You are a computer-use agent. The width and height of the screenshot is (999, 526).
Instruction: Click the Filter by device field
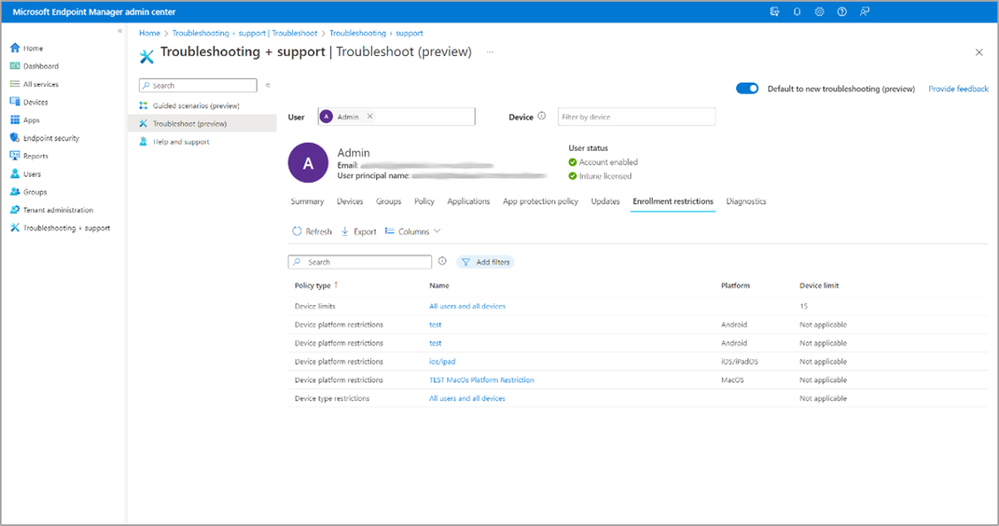[636, 117]
